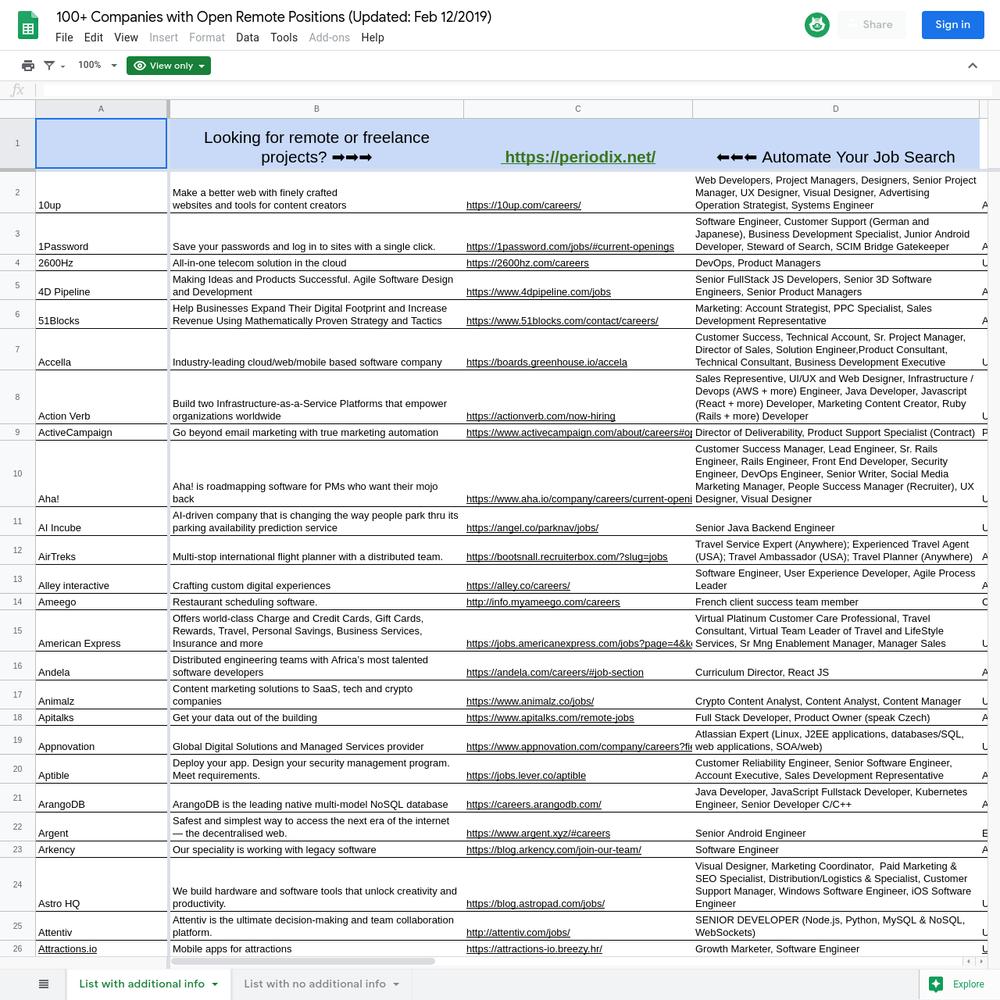Image resolution: width=1000 pixels, height=1000 pixels.
Task: Open the alley.co careers link
Action: 518,585
